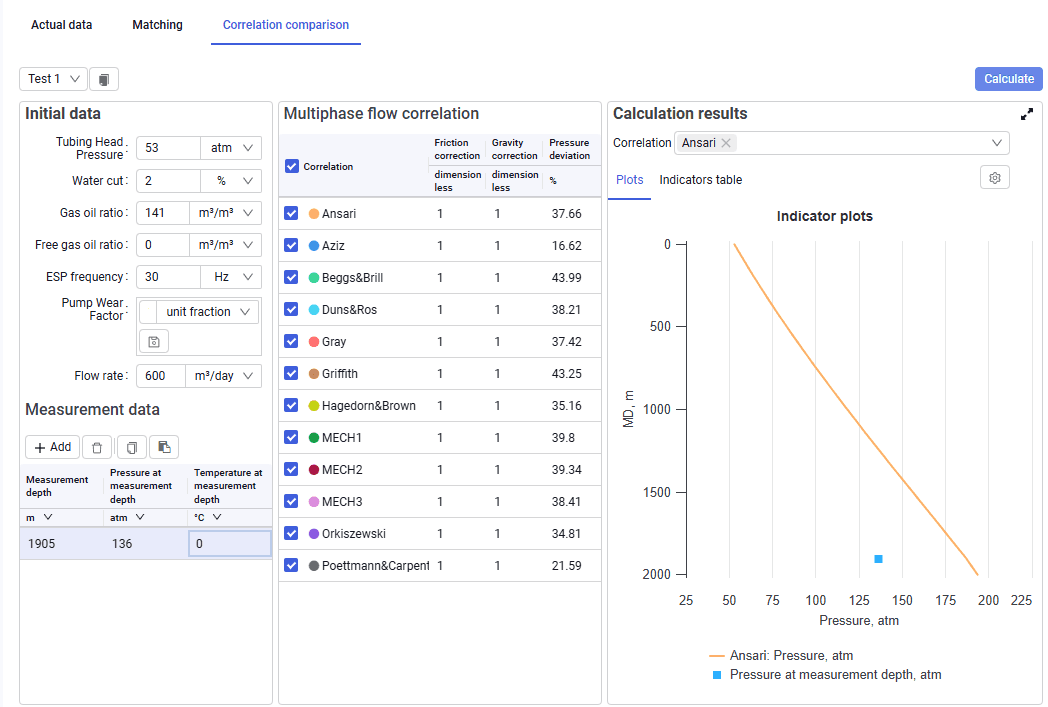Click the Ansari orange color dot
Image resolution: width=1048 pixels, height=707 pixels.
313,214
